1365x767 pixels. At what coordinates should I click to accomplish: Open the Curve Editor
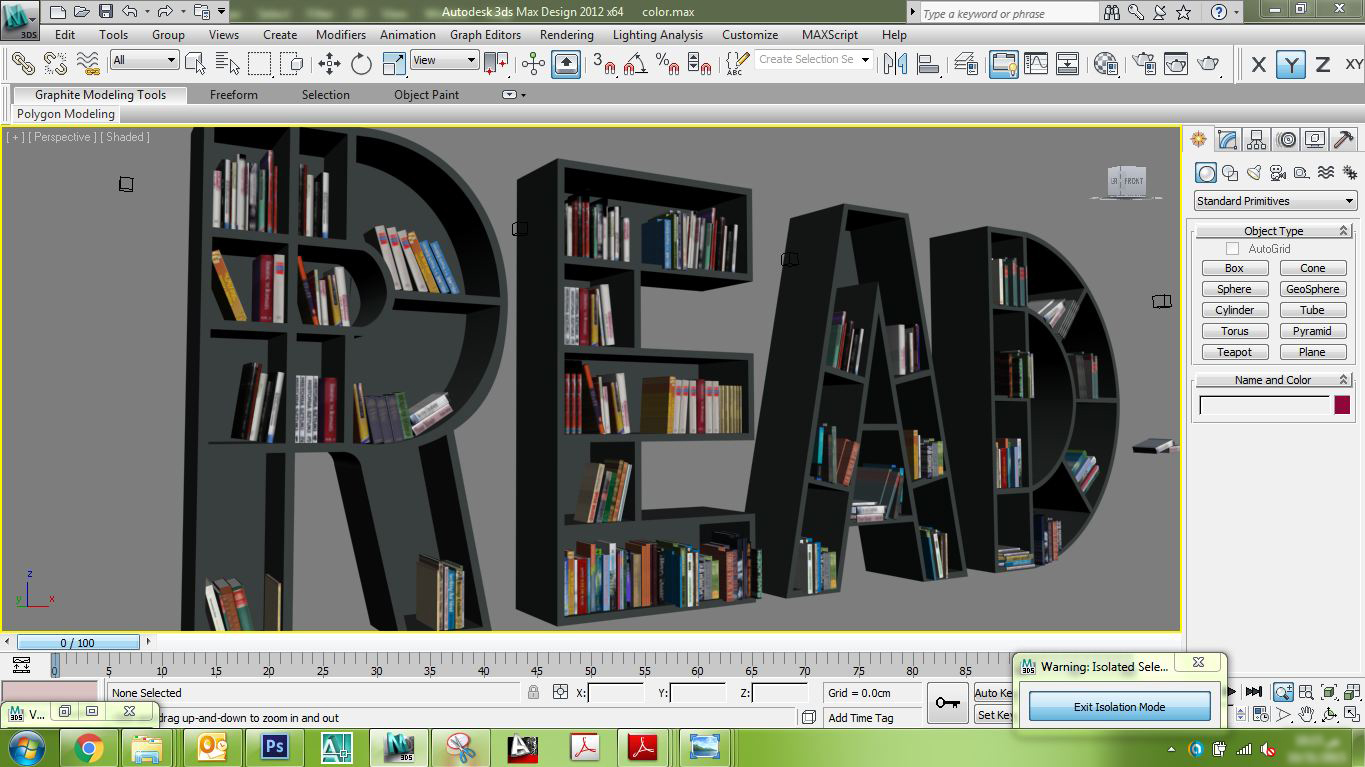click(x=1036, y=64)
